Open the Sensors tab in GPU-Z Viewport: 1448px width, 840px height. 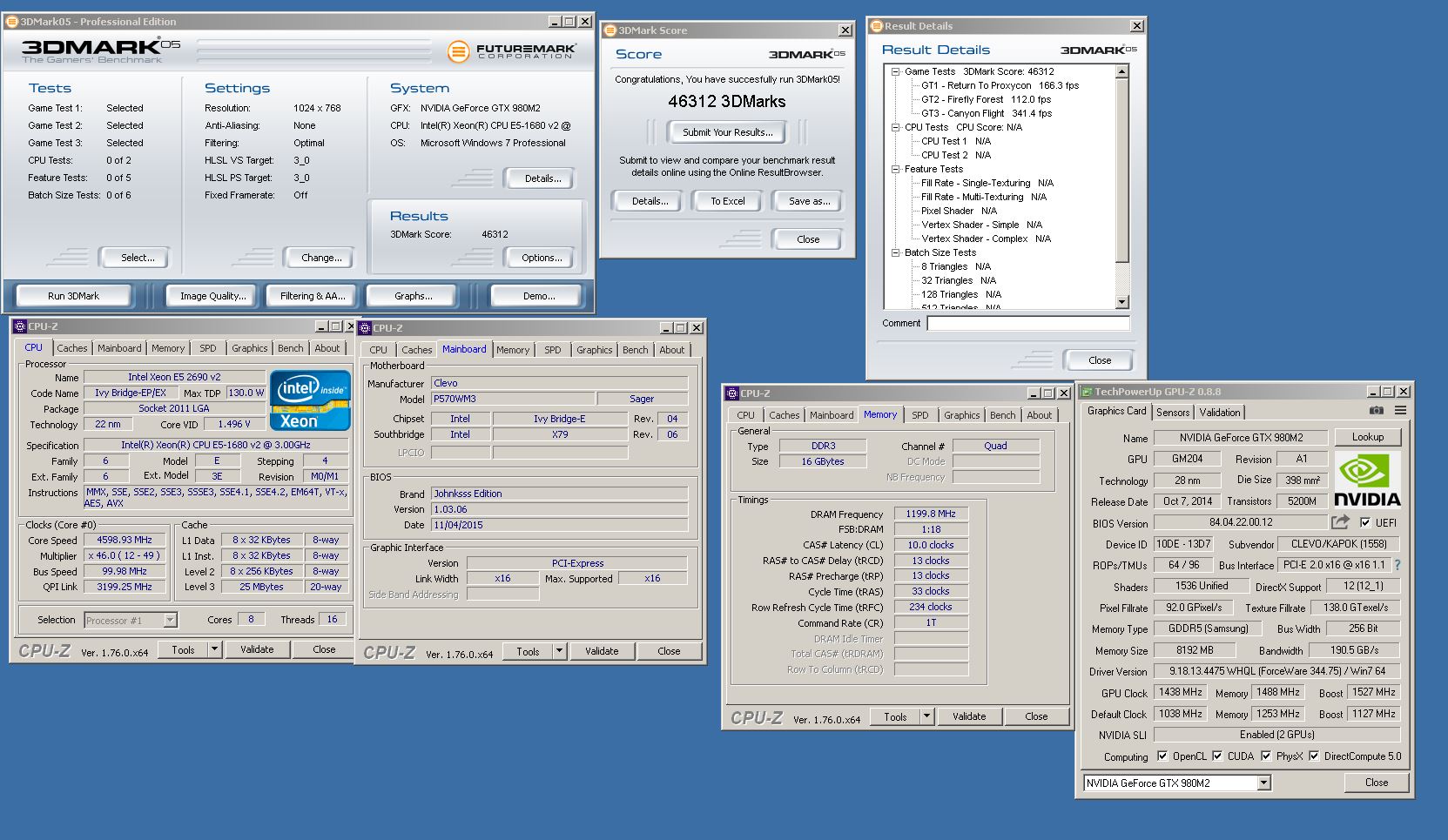click(1173, 413)
